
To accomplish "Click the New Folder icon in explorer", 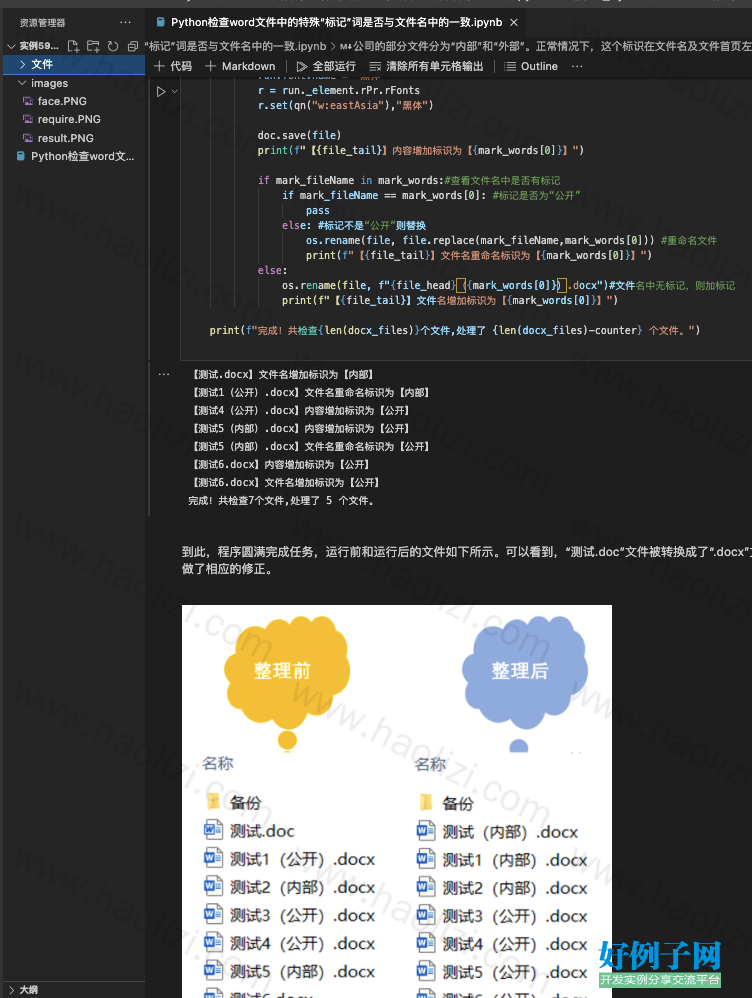I will [x=94, y=46].
